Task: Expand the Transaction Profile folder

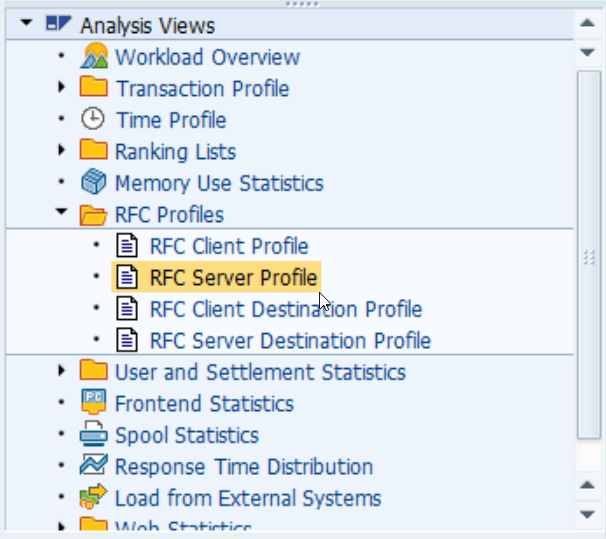Action: tap(62, 88)
